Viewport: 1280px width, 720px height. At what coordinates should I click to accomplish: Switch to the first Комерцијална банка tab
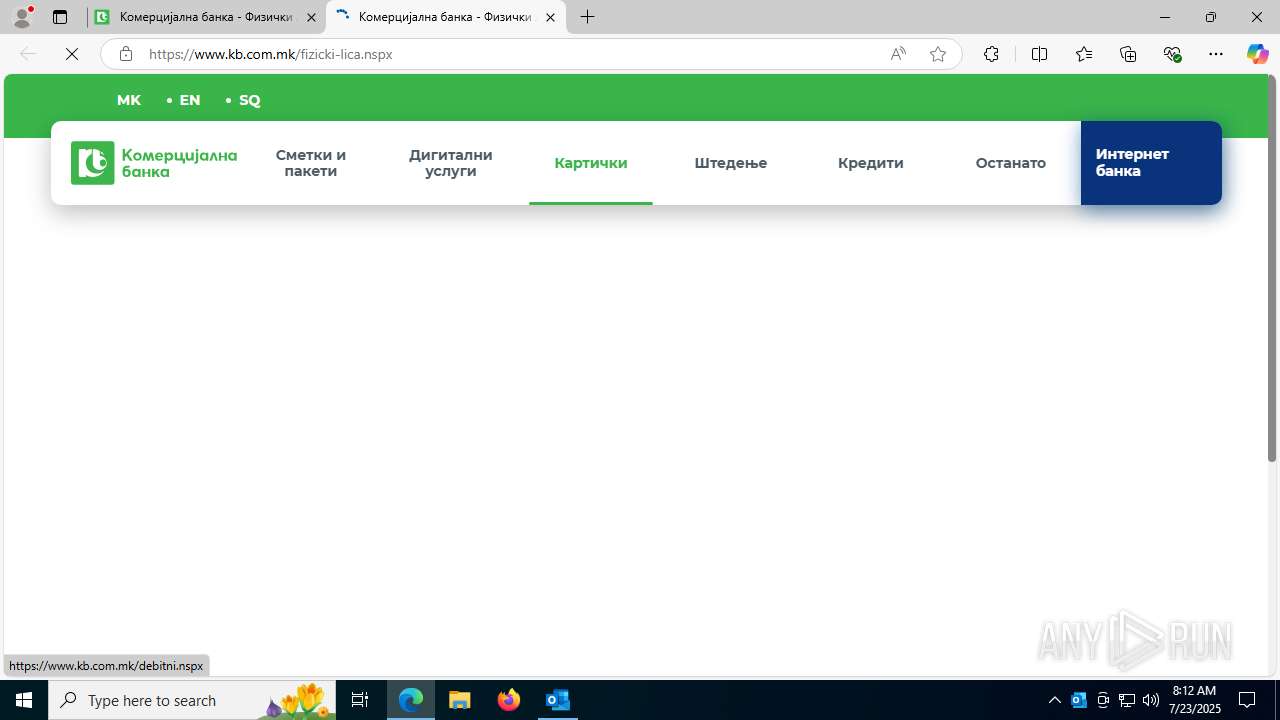tap(206, 17)
